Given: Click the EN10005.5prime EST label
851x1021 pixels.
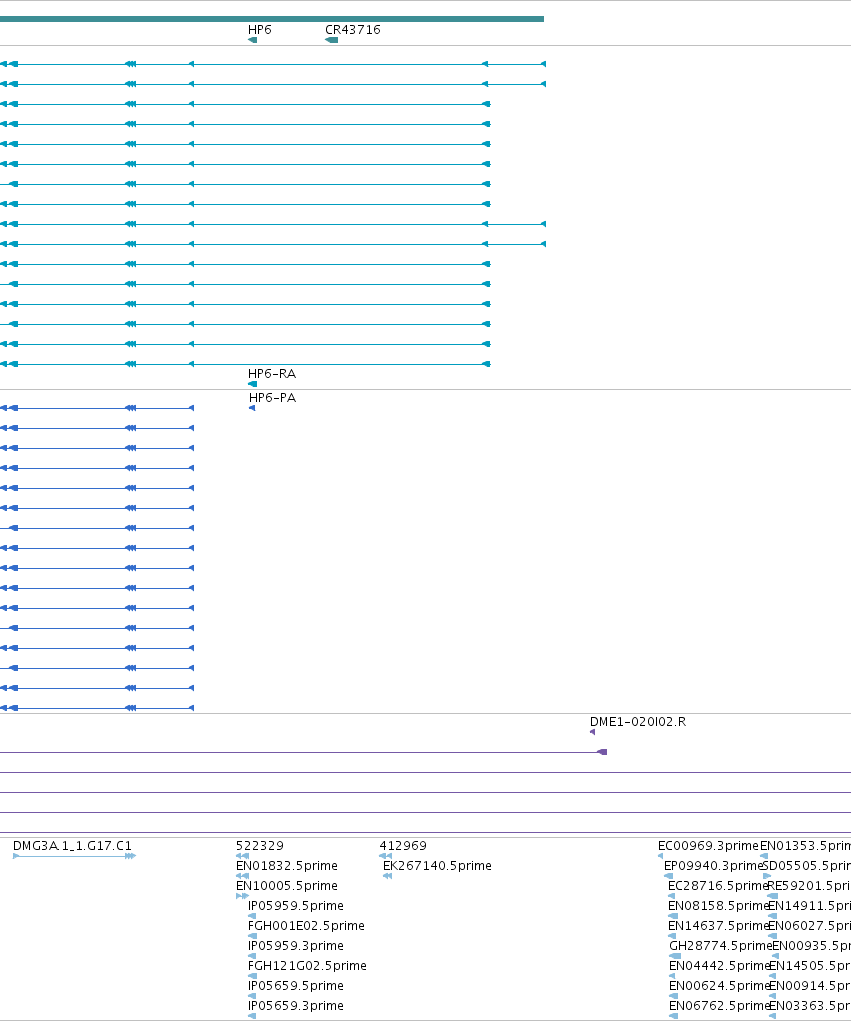Looking at the screenshot, I should pos(286,886).
